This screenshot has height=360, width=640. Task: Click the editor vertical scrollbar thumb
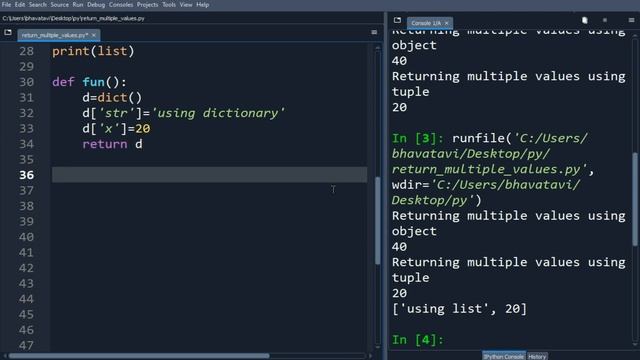click(x=378, y=220)
